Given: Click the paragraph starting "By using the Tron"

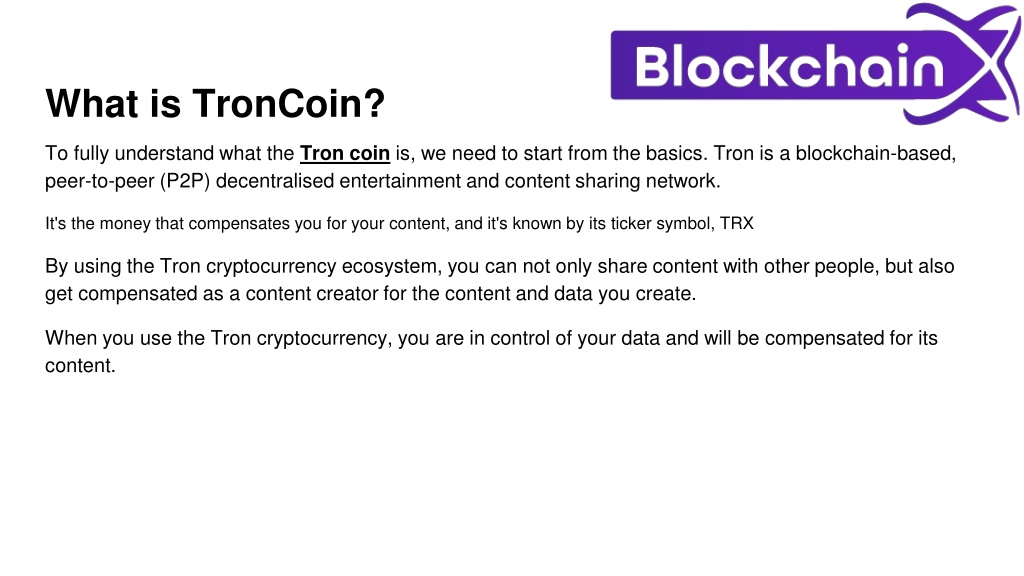Looking at the screenshot, I should point(500,280).
